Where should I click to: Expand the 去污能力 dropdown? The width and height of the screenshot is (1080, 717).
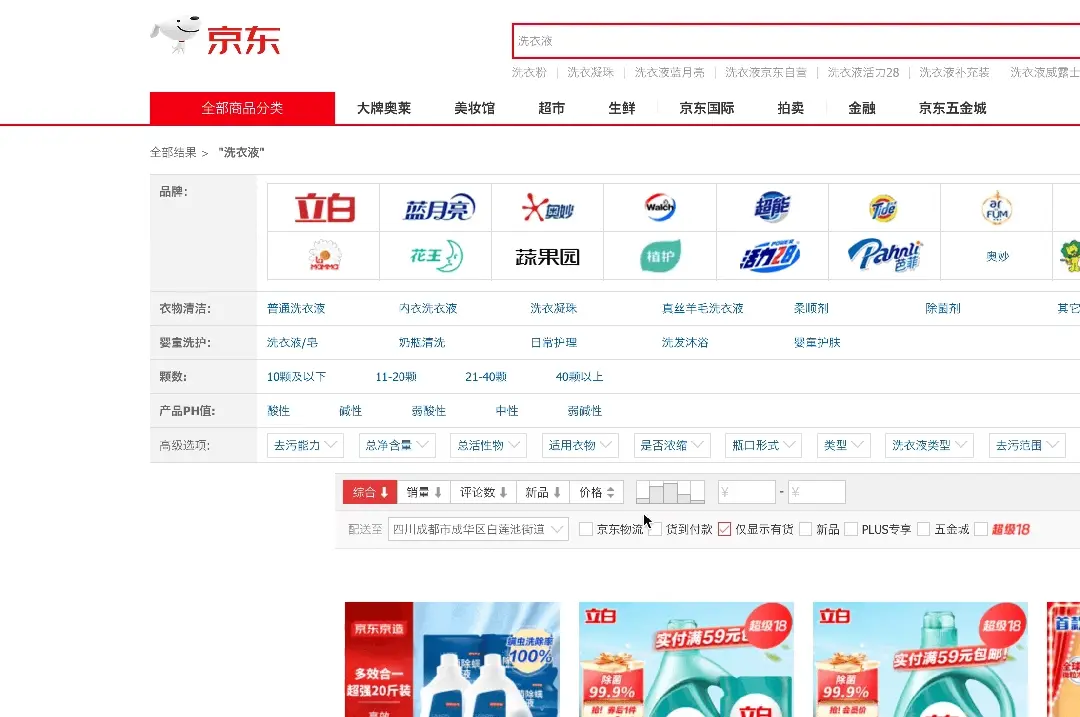(305, 445)
